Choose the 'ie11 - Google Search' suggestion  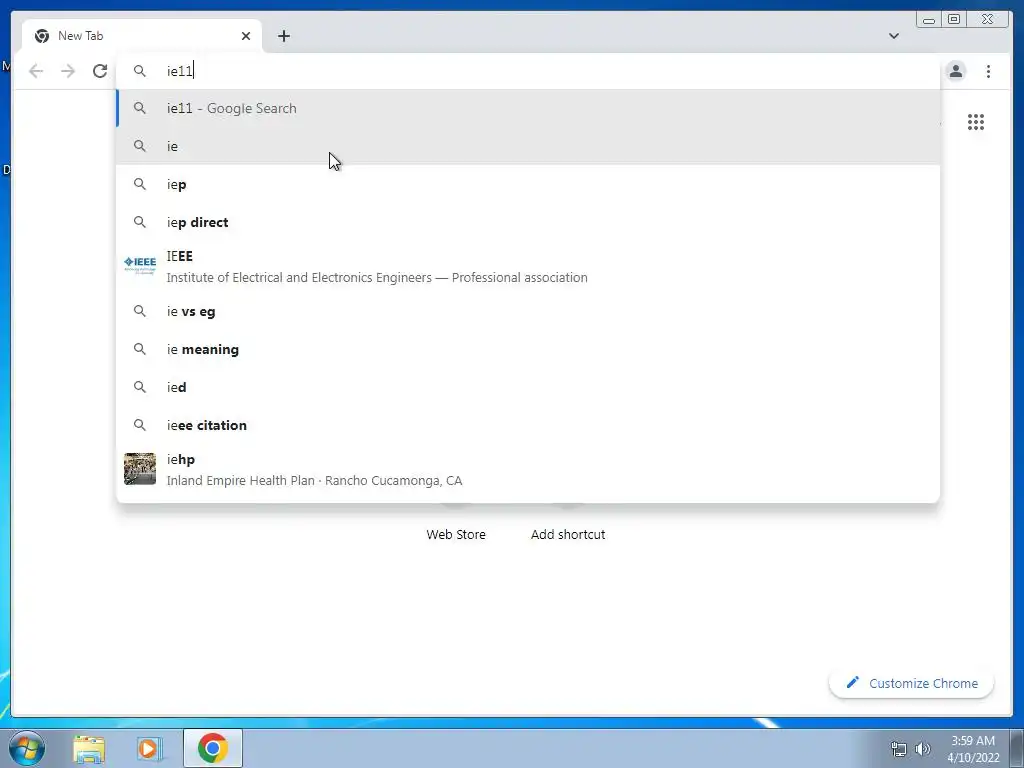tap(528, 108)
